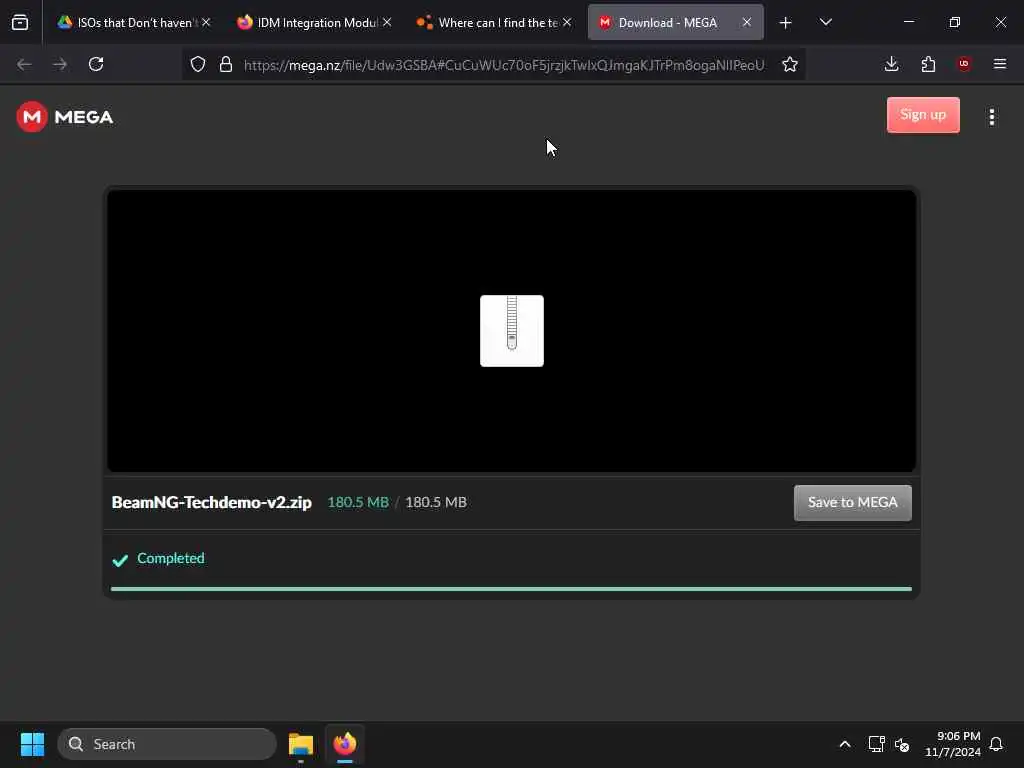Close the IDM Integration Module tab

(387, 22)
